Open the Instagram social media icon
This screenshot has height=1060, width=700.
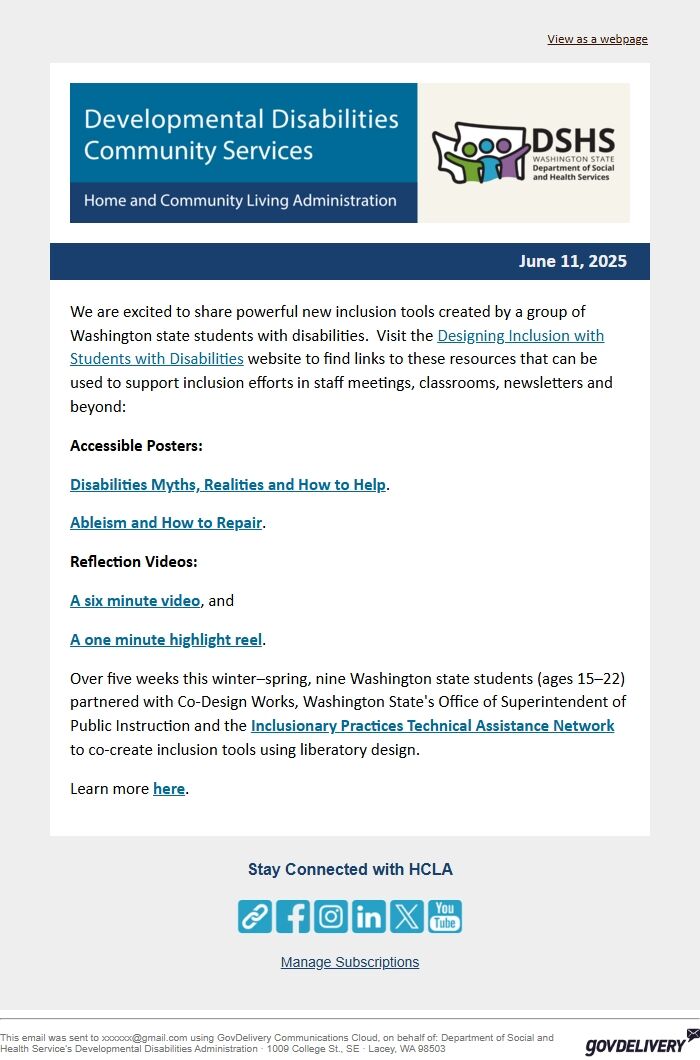tap(331, 916)
